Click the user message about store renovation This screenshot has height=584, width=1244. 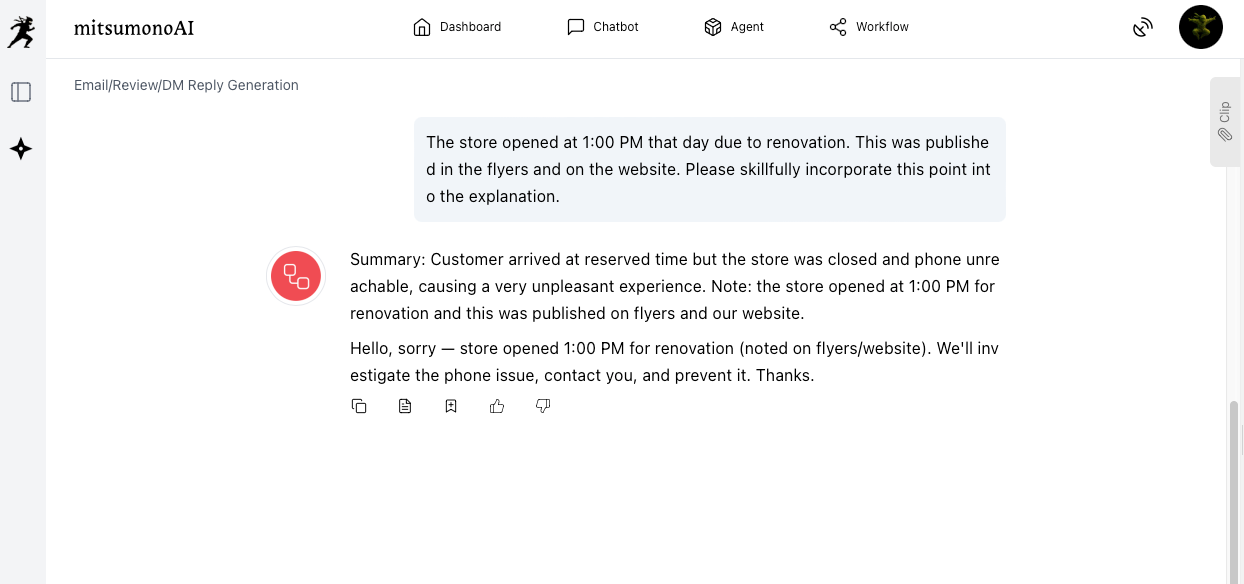709,169
